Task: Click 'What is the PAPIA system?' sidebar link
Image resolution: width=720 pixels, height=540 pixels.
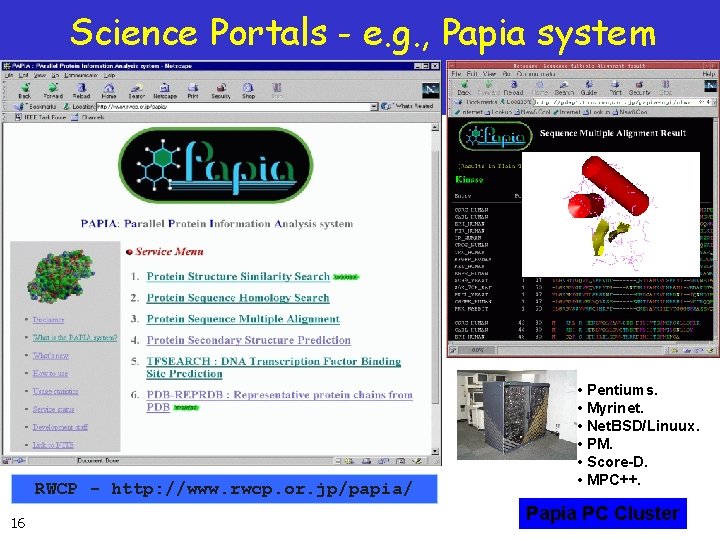Action: pos(75,338)
